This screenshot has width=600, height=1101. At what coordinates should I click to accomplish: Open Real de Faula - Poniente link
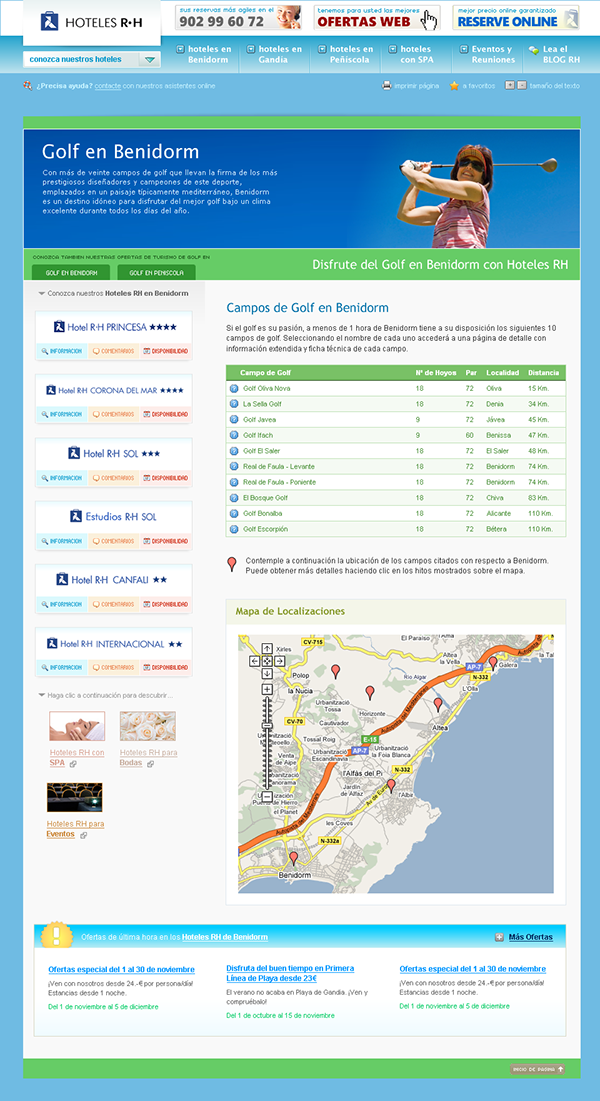click(x=280, y=482)
